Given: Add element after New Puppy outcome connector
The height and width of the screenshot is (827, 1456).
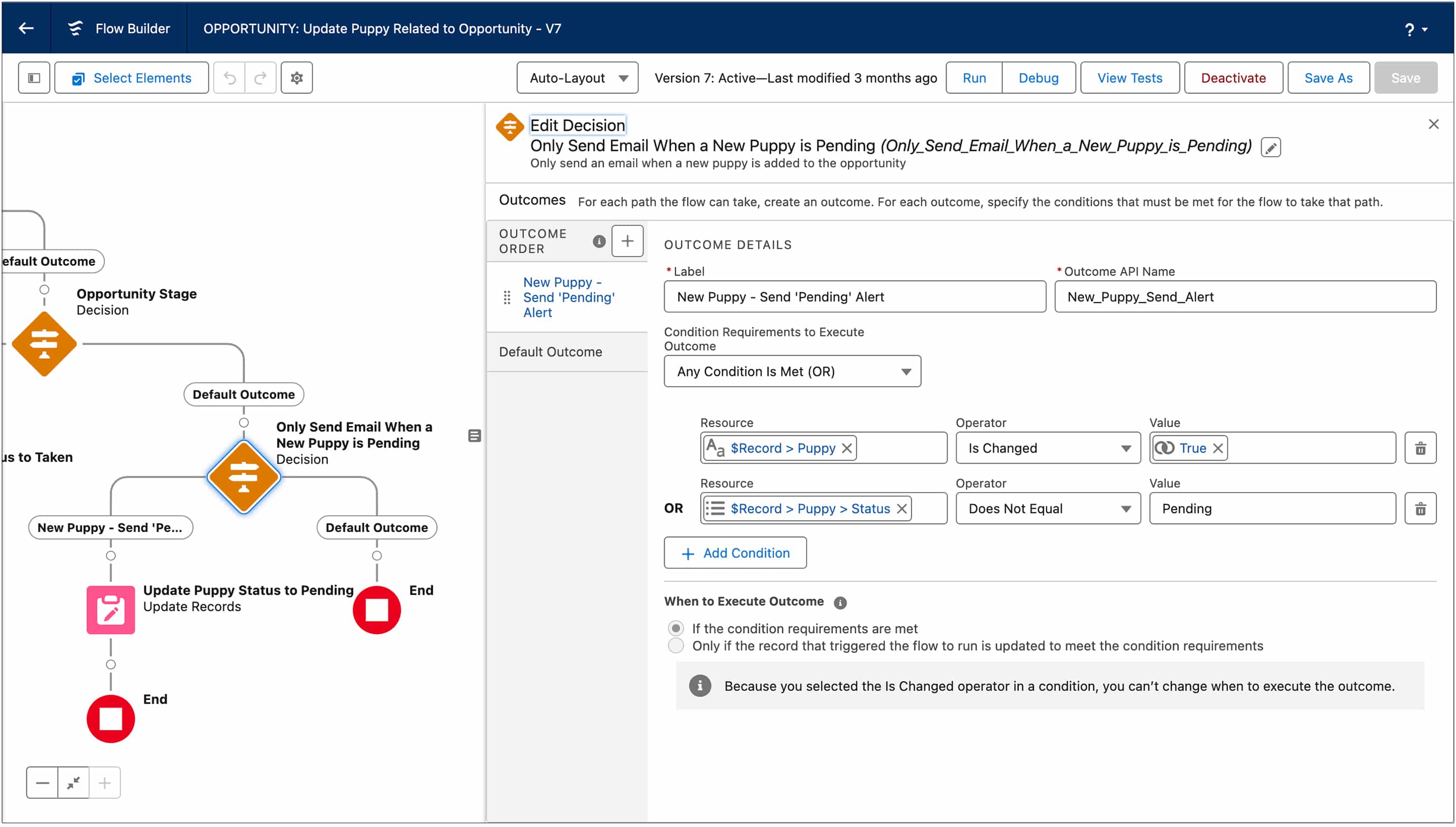Looking at the screenshot, I should pyautogui.click(x=111, y=556).
